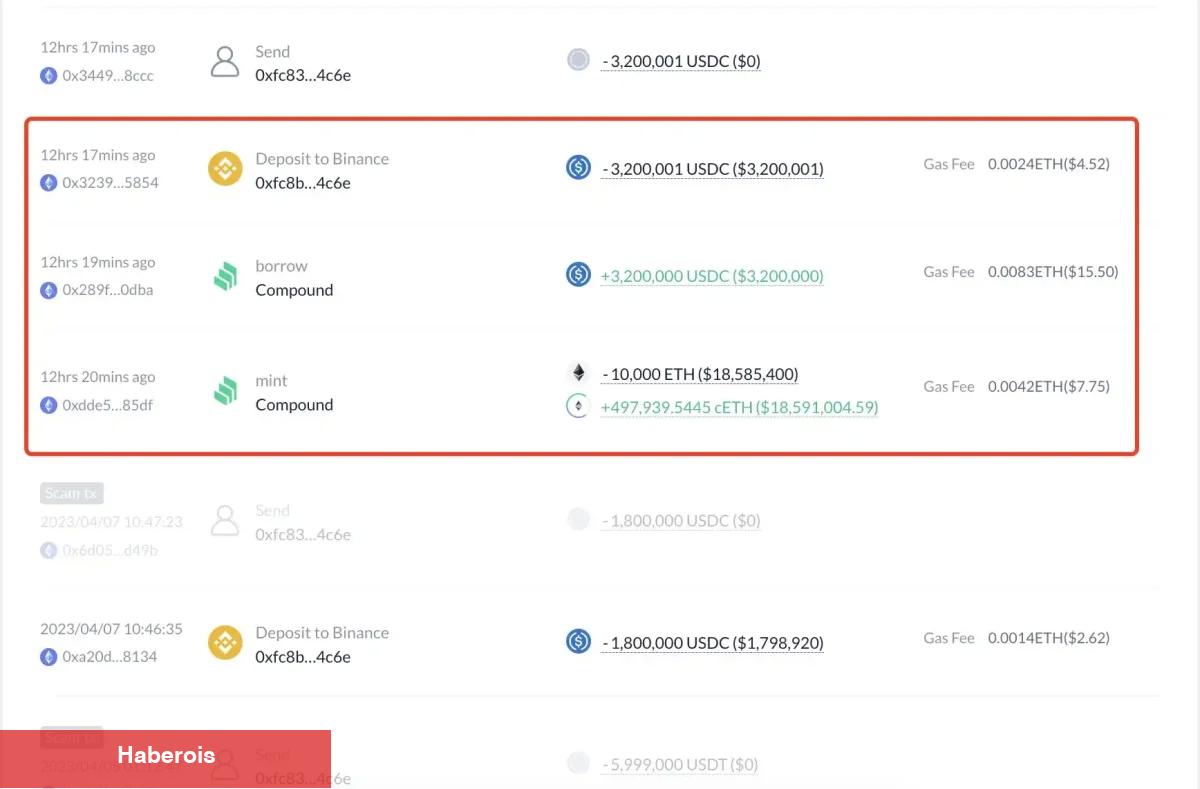Click address 0xfc8b...4c6e in the 0x3239...5854 deposit row
Image resolution: width=1200 pixels, height=789 pixels.
pyautogui.click(x=303, y=183)
